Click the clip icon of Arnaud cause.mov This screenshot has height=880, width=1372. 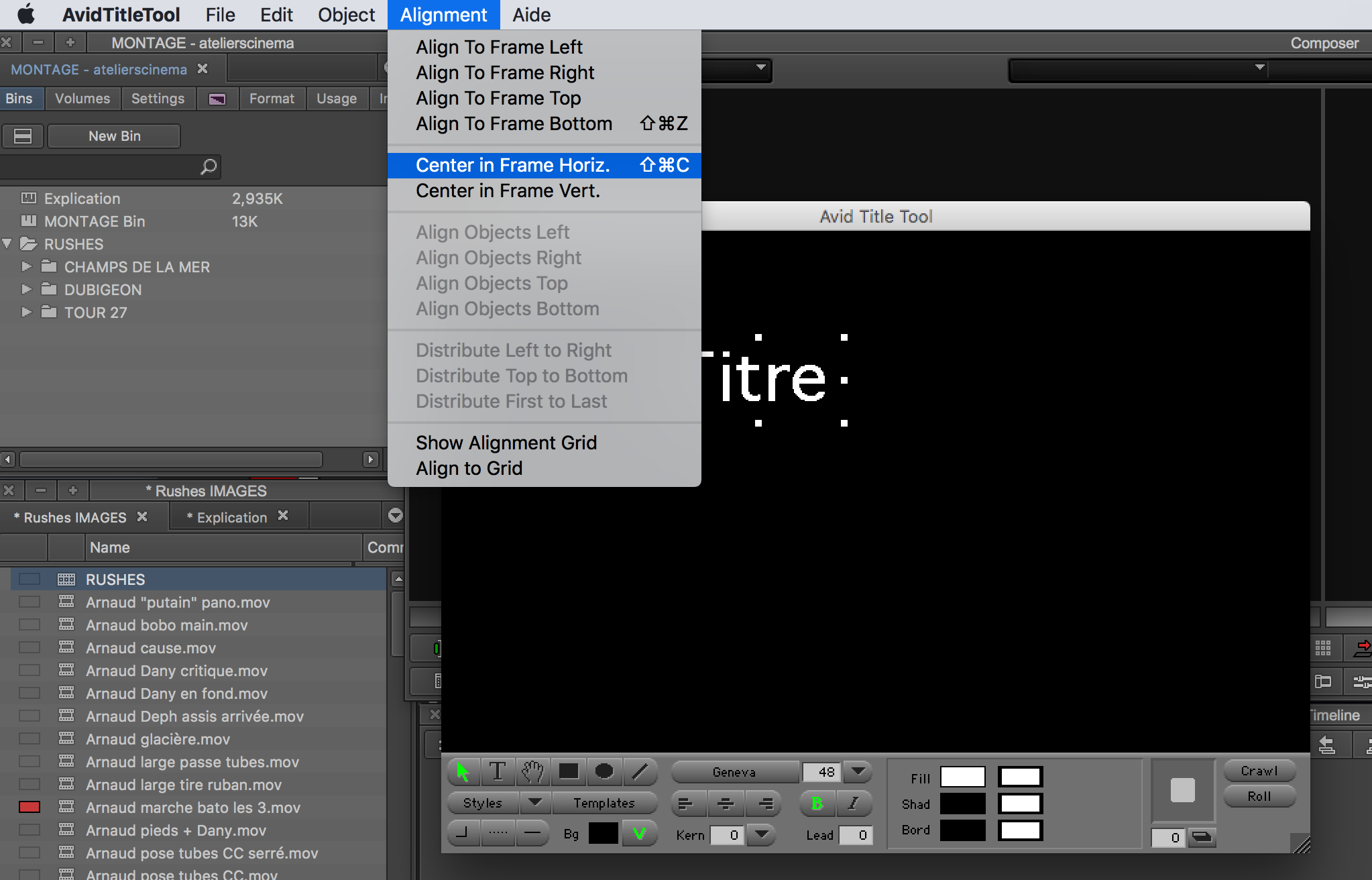coord(66,647)
